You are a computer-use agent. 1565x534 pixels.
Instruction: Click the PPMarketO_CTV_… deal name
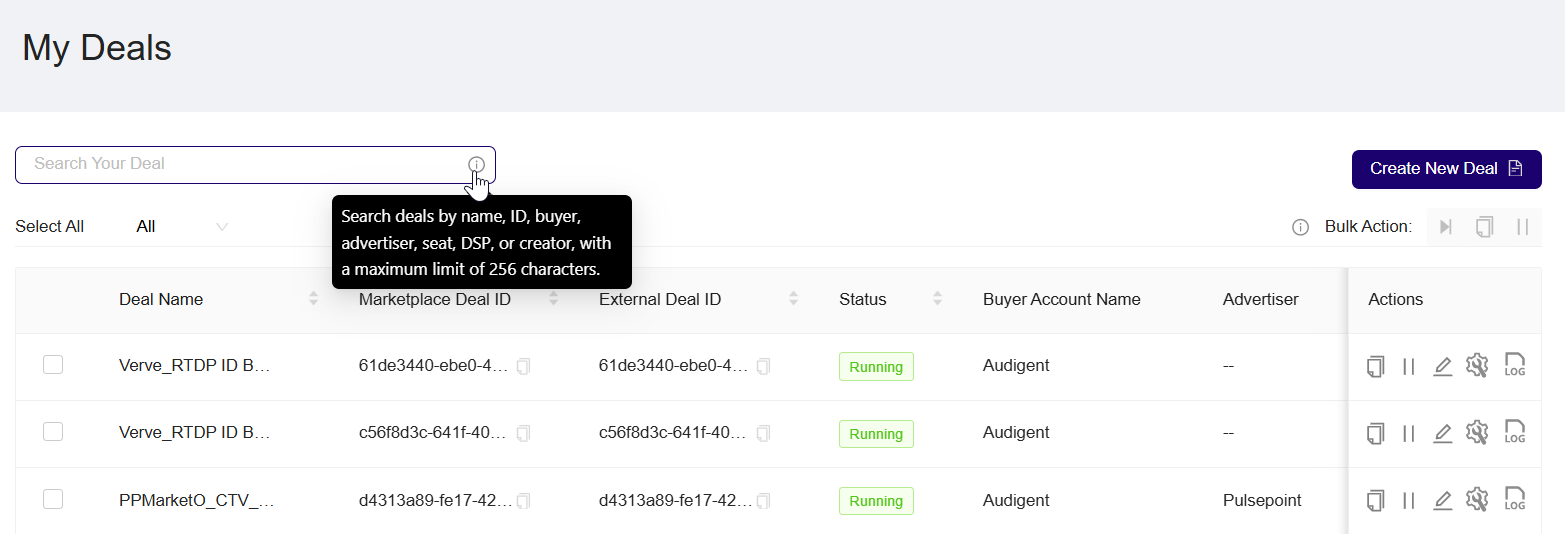[196, 500]
